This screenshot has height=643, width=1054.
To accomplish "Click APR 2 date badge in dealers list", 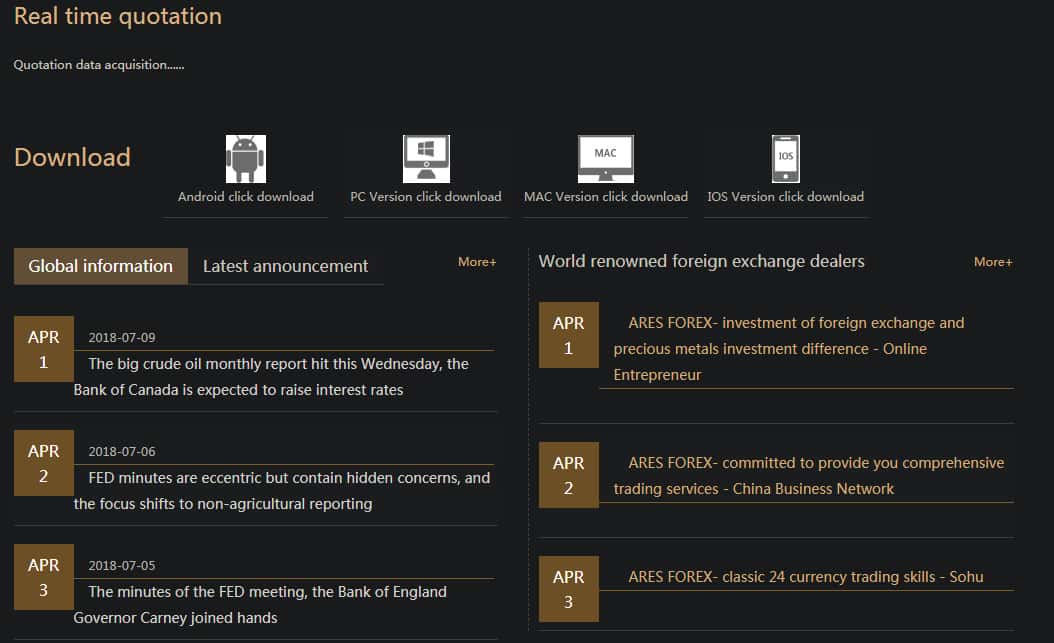I will click(568, 475).
